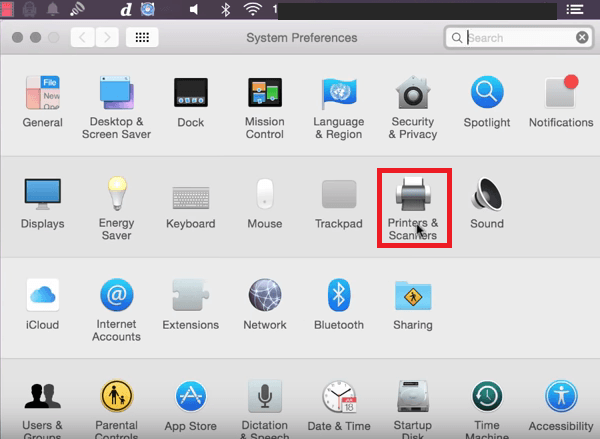Viewport: 600px width, 439px height.
Task: Click the forward navigation arrow
Action: point(106,38)
